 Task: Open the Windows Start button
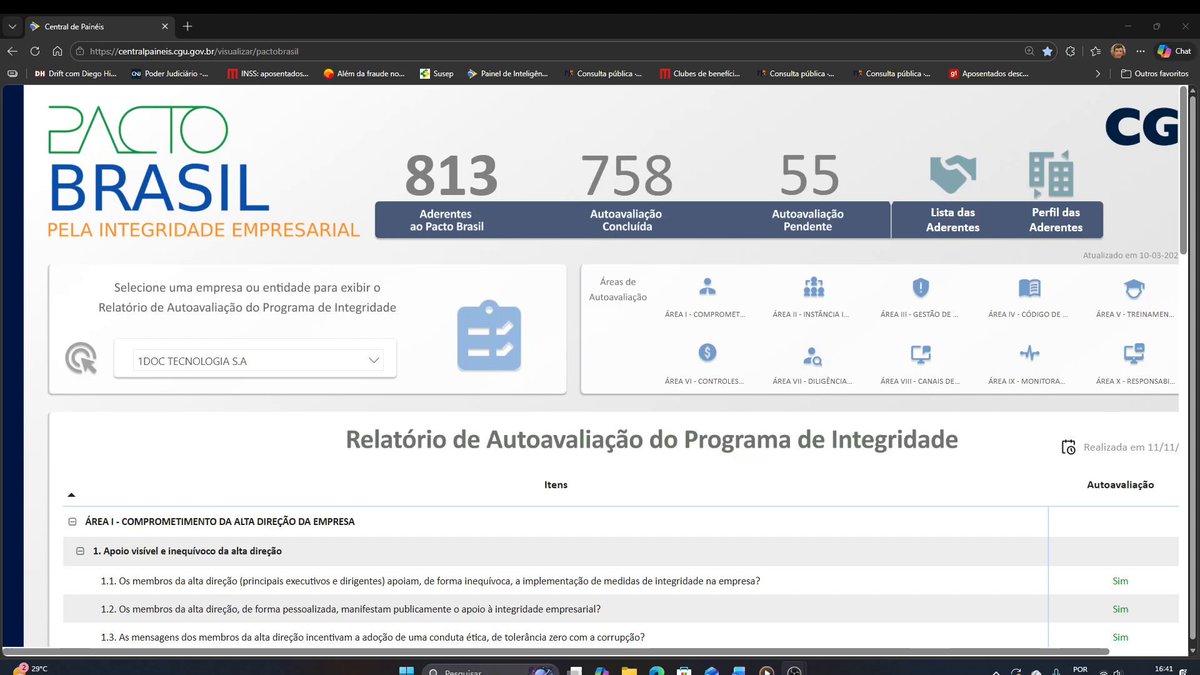406,670
